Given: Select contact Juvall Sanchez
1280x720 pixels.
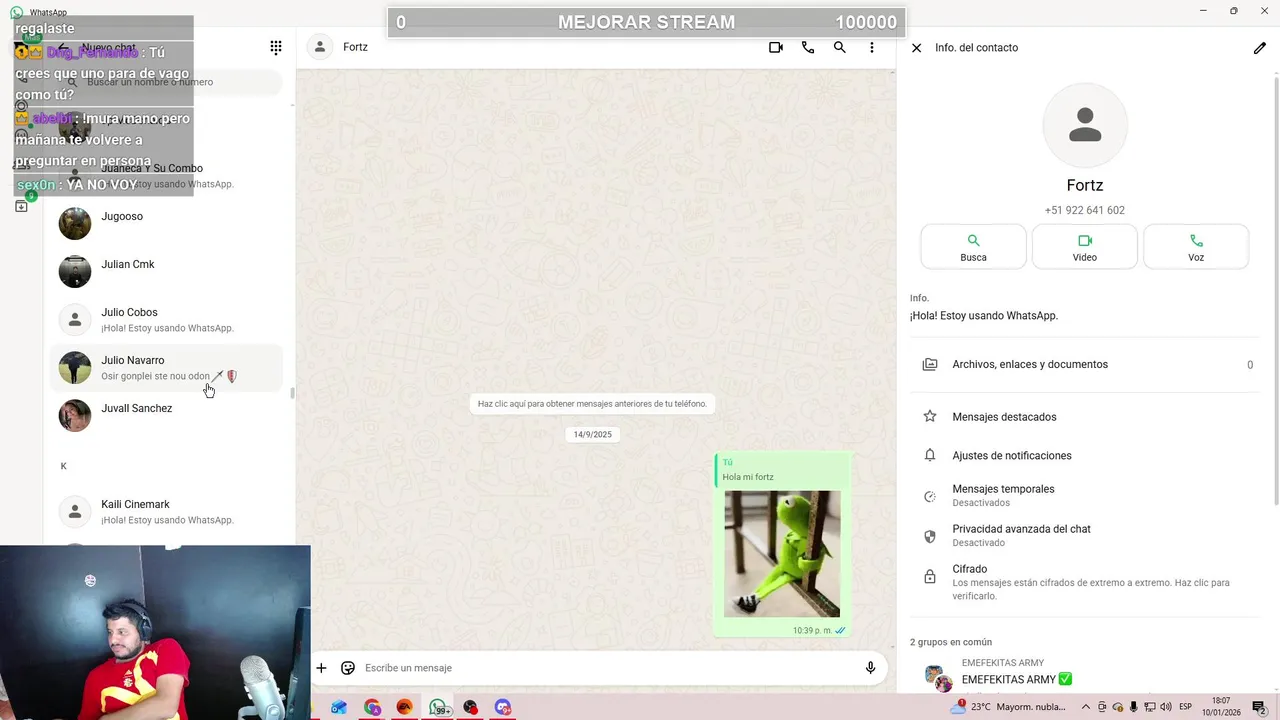Looking at the screenshot, I should pyautogui.click(x=166, y=415).
